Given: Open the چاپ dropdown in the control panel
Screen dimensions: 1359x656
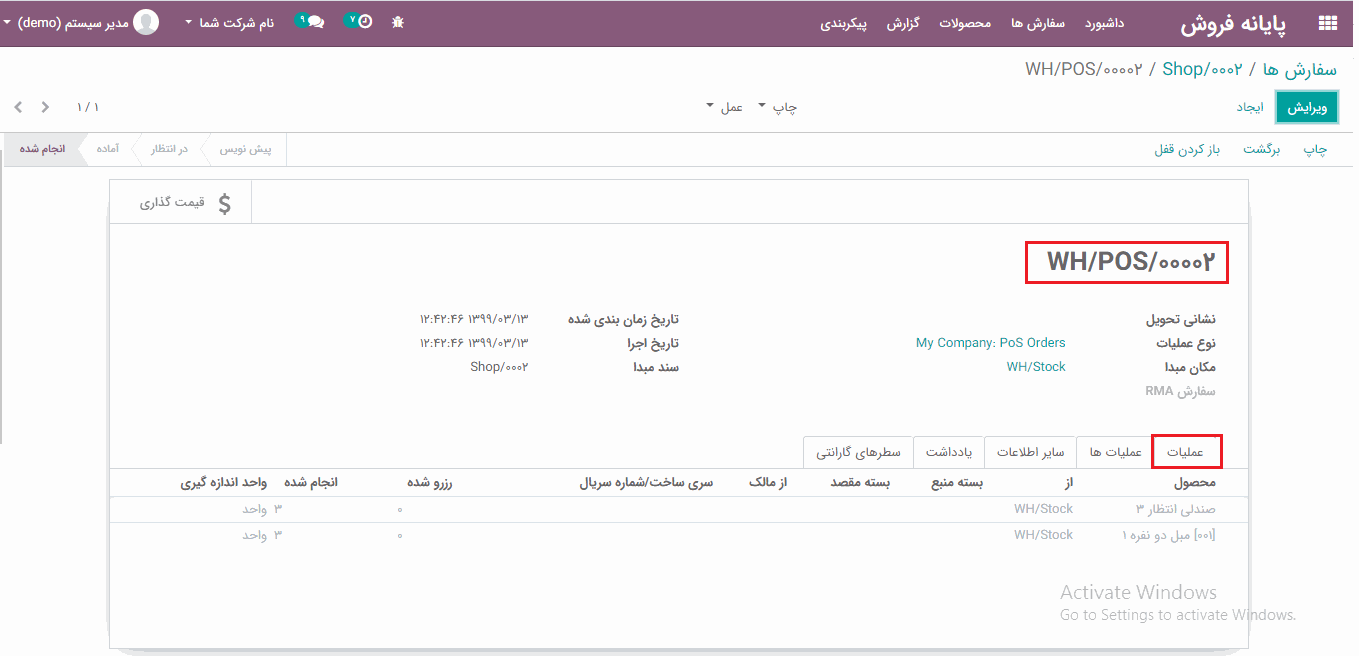Looking at the screenshot, I should click(777, 107).
